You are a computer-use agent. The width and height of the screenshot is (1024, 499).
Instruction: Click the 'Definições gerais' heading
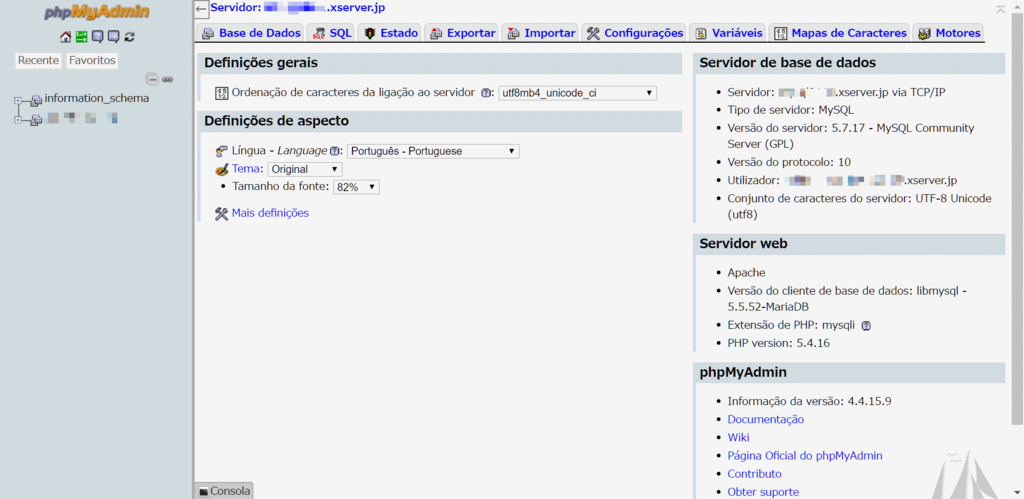(261, 63)
